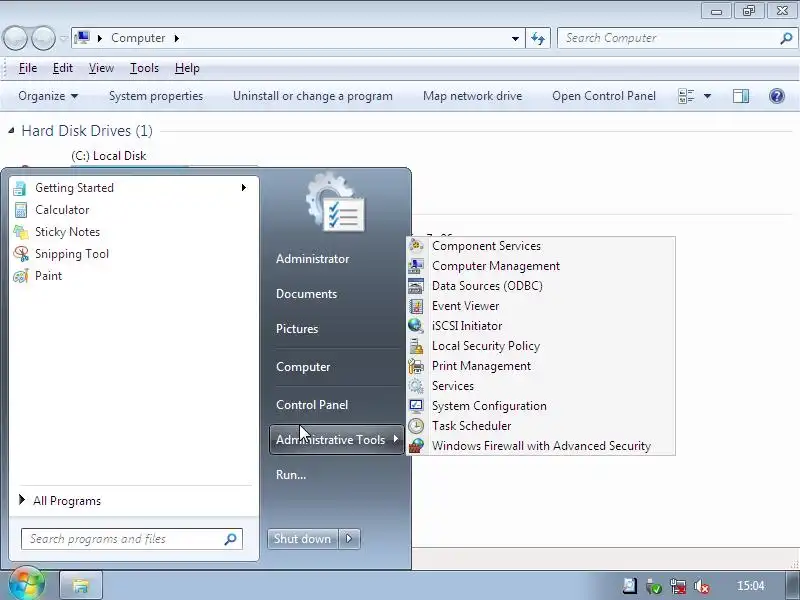This screenshot has width=800, height=600.
Task: Click the Forward navigation button
Action: tap(43, 38)
